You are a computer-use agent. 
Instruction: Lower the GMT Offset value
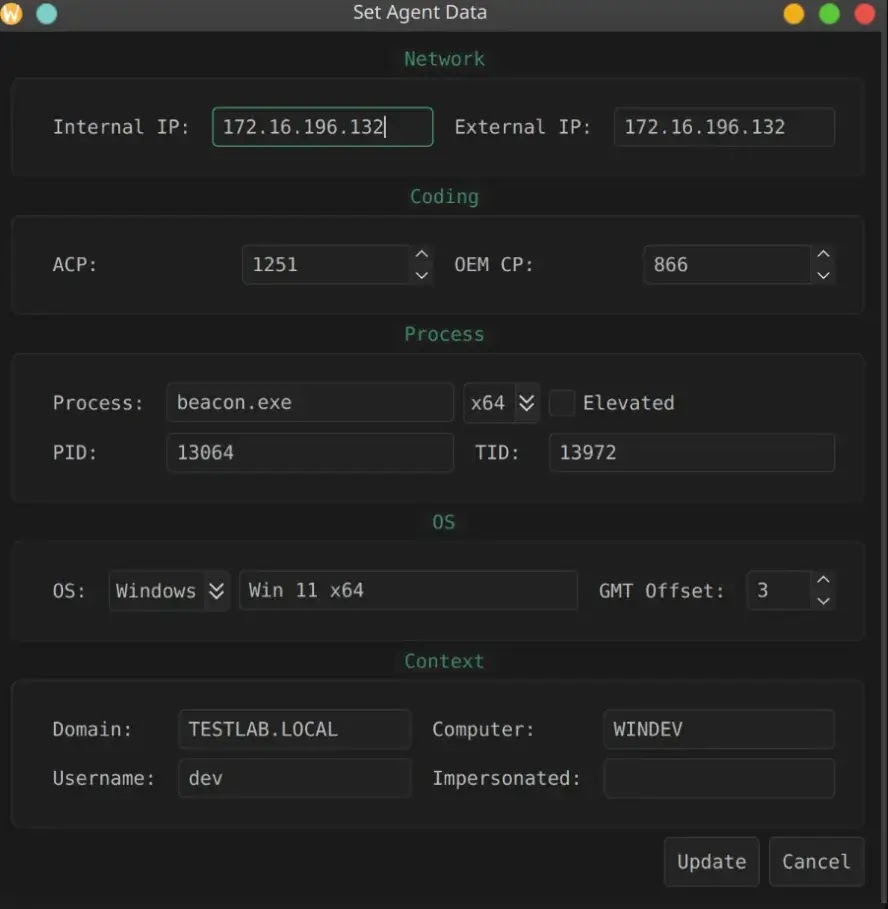point(823,601)
